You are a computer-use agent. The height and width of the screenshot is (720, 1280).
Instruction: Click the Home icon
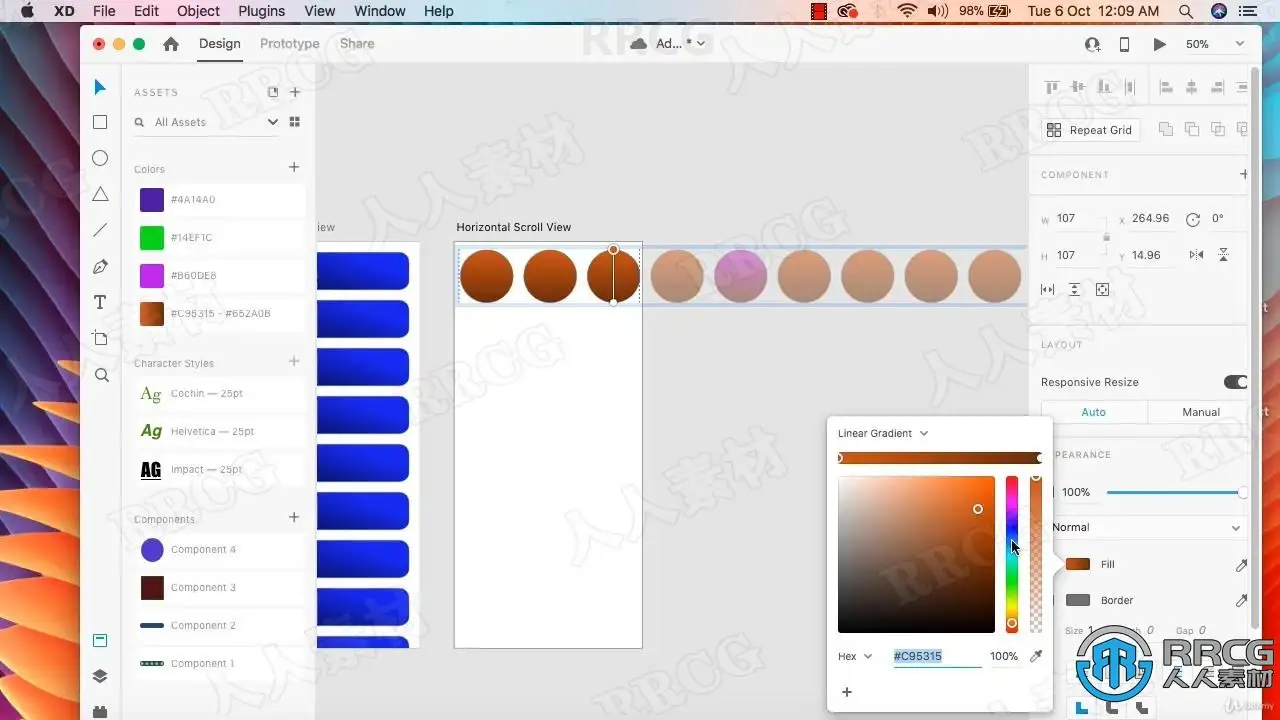point(171,44)
